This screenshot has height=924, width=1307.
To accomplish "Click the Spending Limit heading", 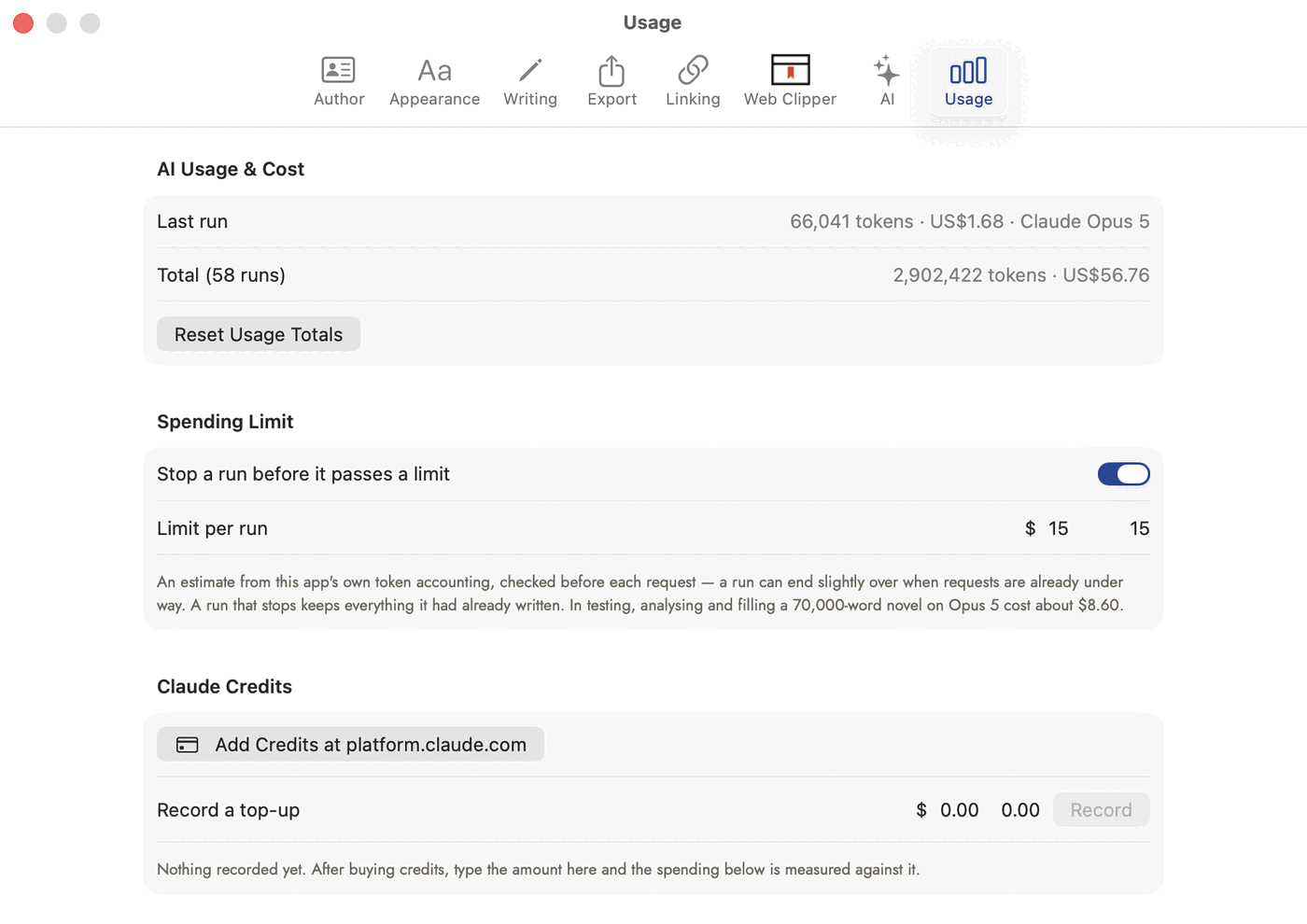I will (x=225, y=422).
